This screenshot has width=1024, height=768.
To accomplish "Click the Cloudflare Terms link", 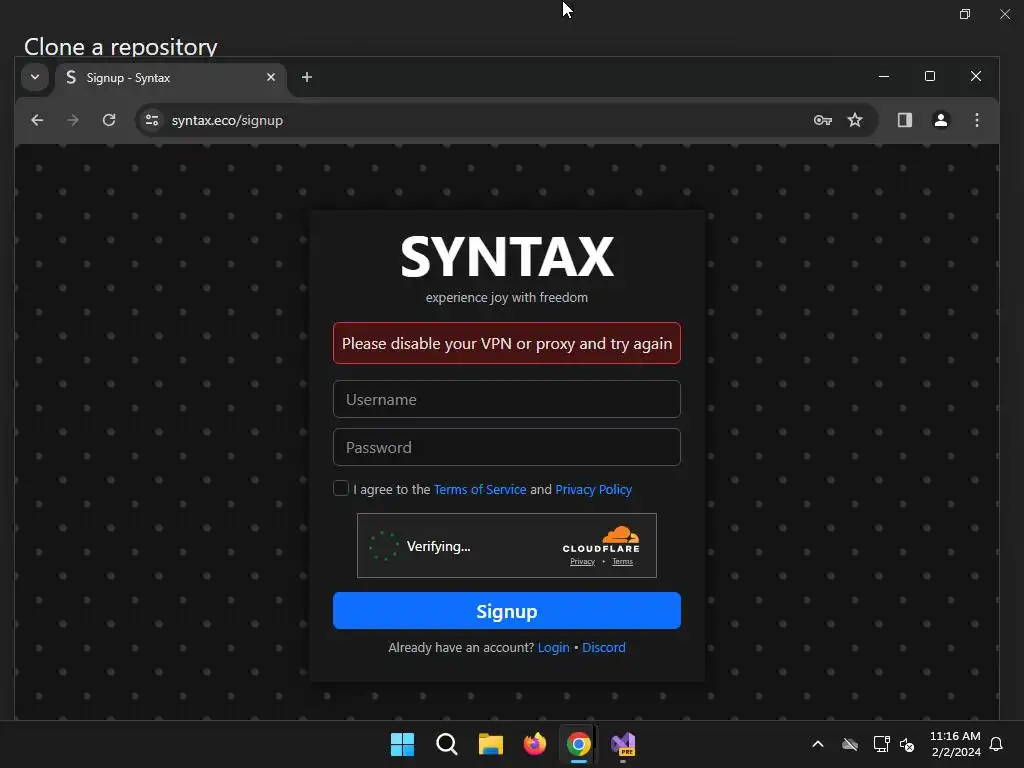I will pos(622,562).
